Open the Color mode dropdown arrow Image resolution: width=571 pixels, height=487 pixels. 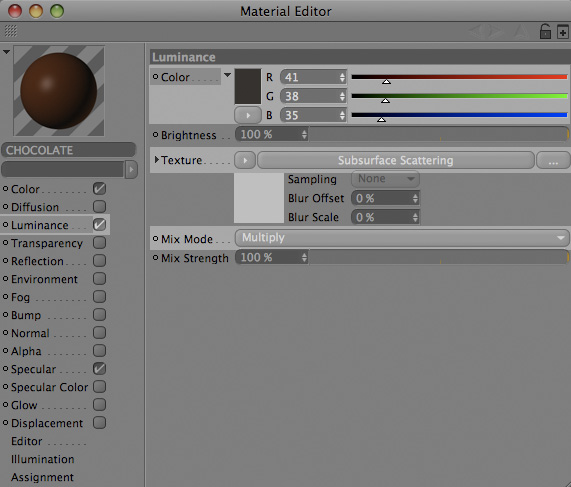tap(227, 75)
